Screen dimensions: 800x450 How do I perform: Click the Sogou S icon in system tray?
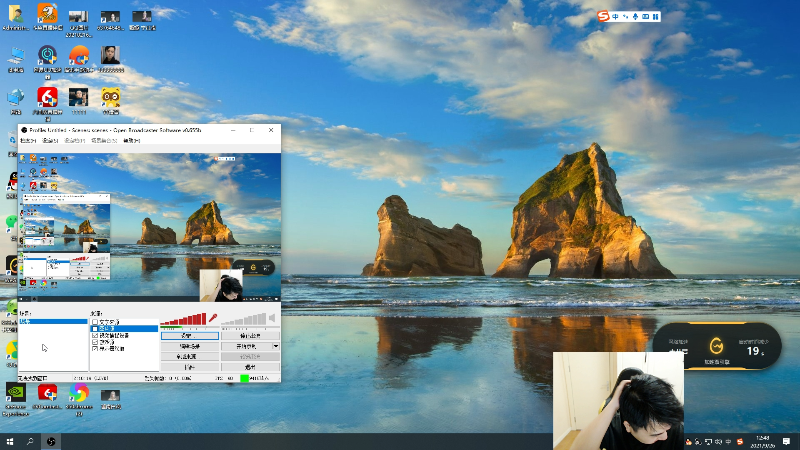(x=740, y=441)
